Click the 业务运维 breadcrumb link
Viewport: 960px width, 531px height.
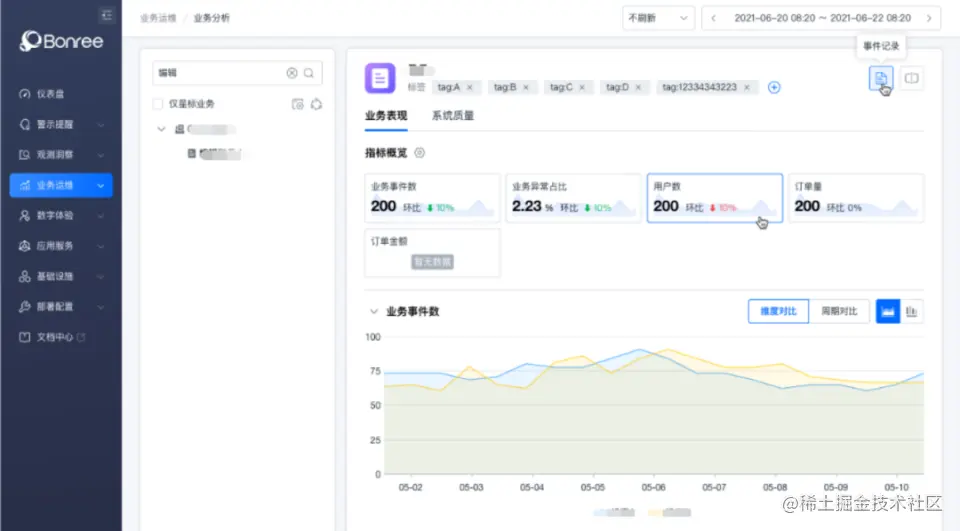(158, 18)
